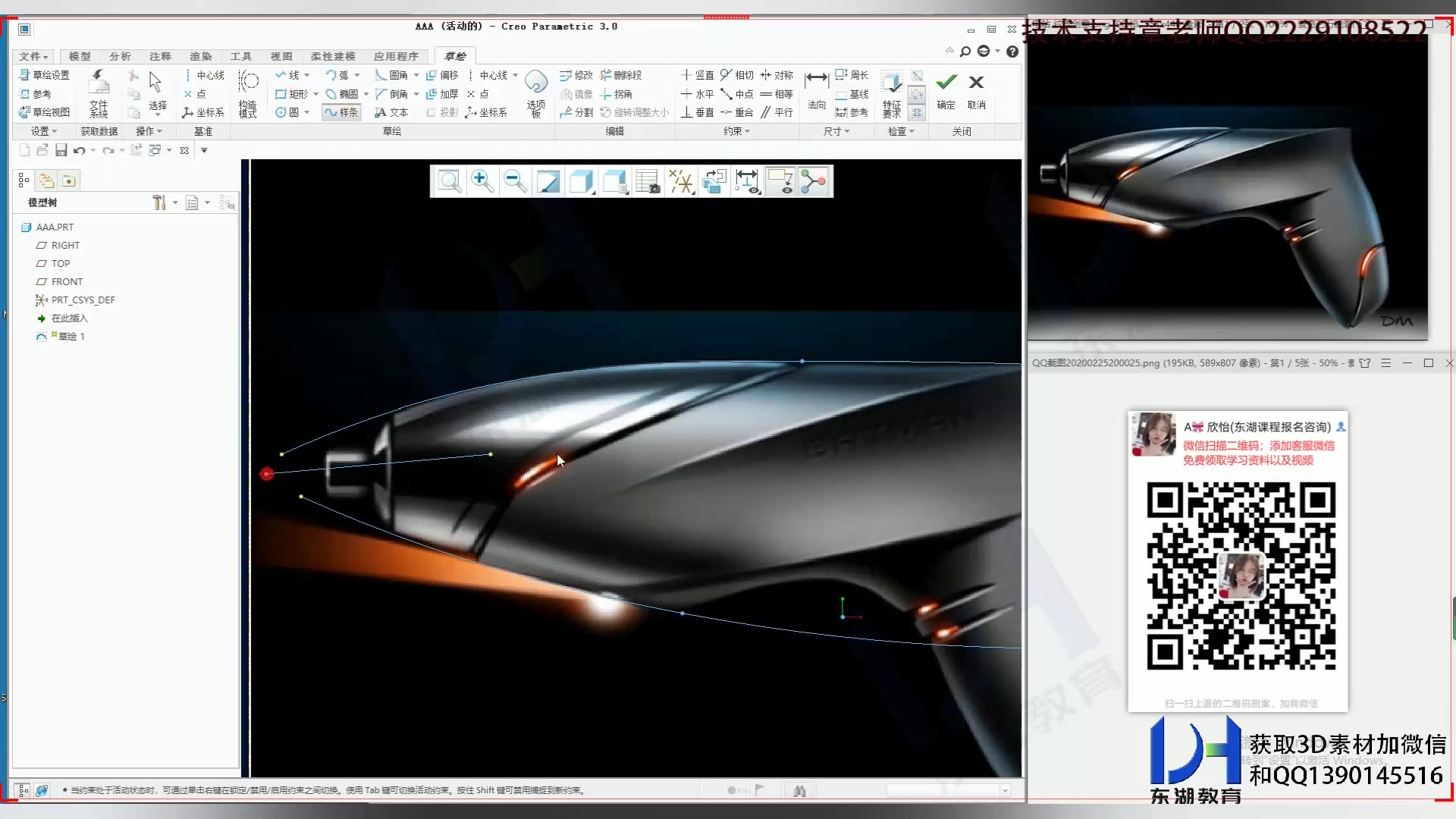The image size is (1456, 819).
Task: Select the Thicken (加厚) tool
Action: (x=442, y=94)
